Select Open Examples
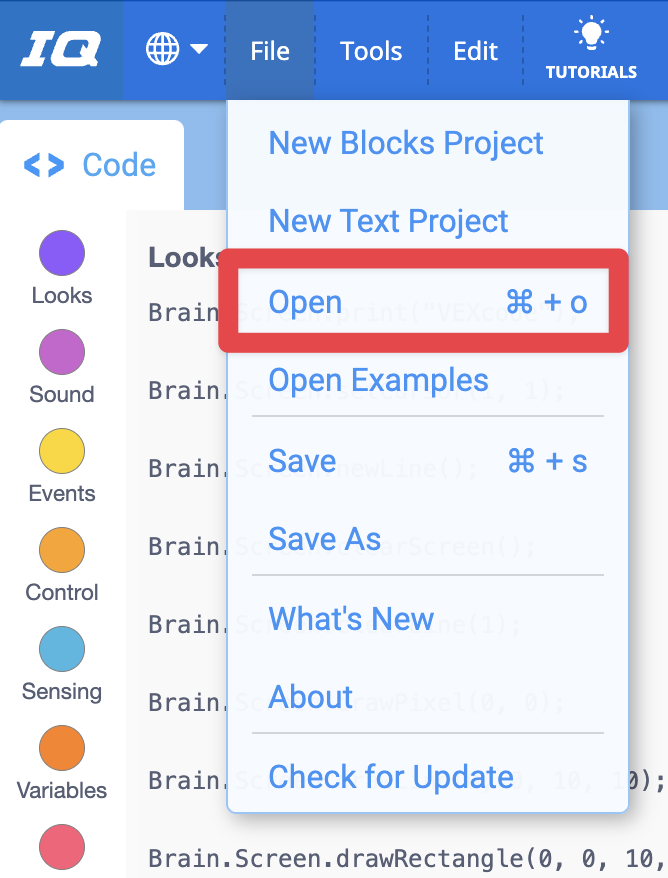This screenshot has height=878, width=668. (379, 381)
